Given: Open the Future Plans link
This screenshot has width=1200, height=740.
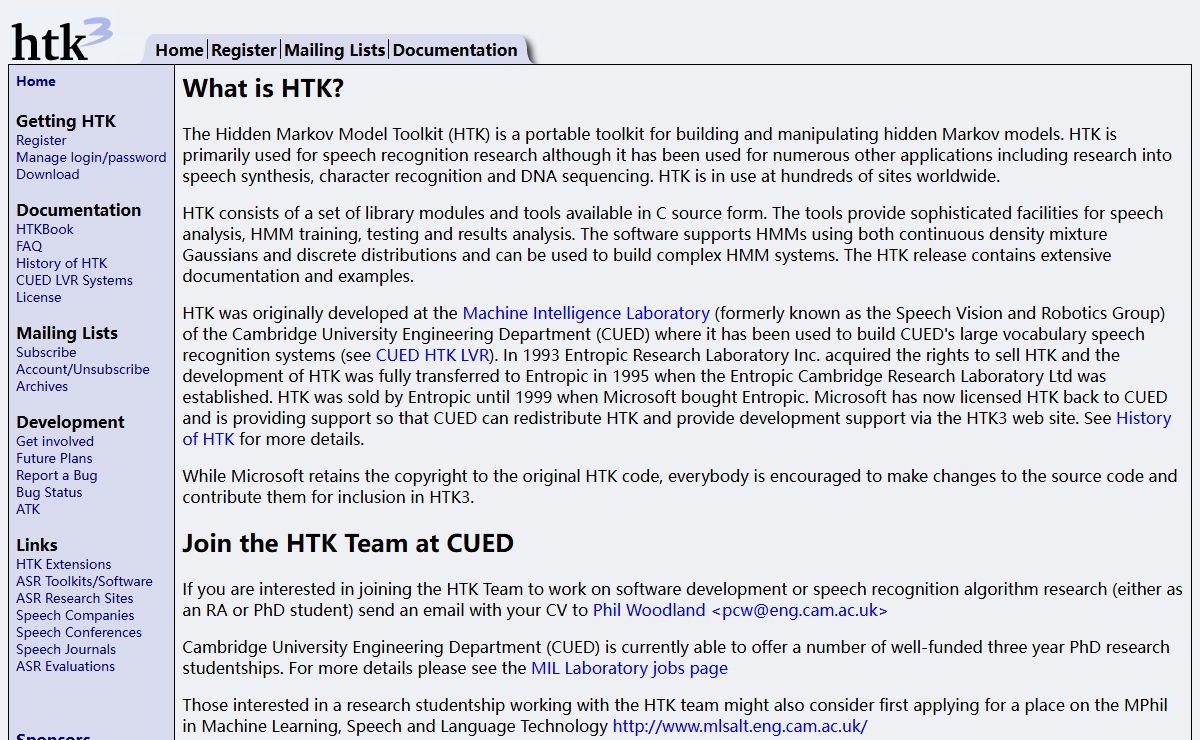Looking at the screenshot, I should click(x=54, y=458).
